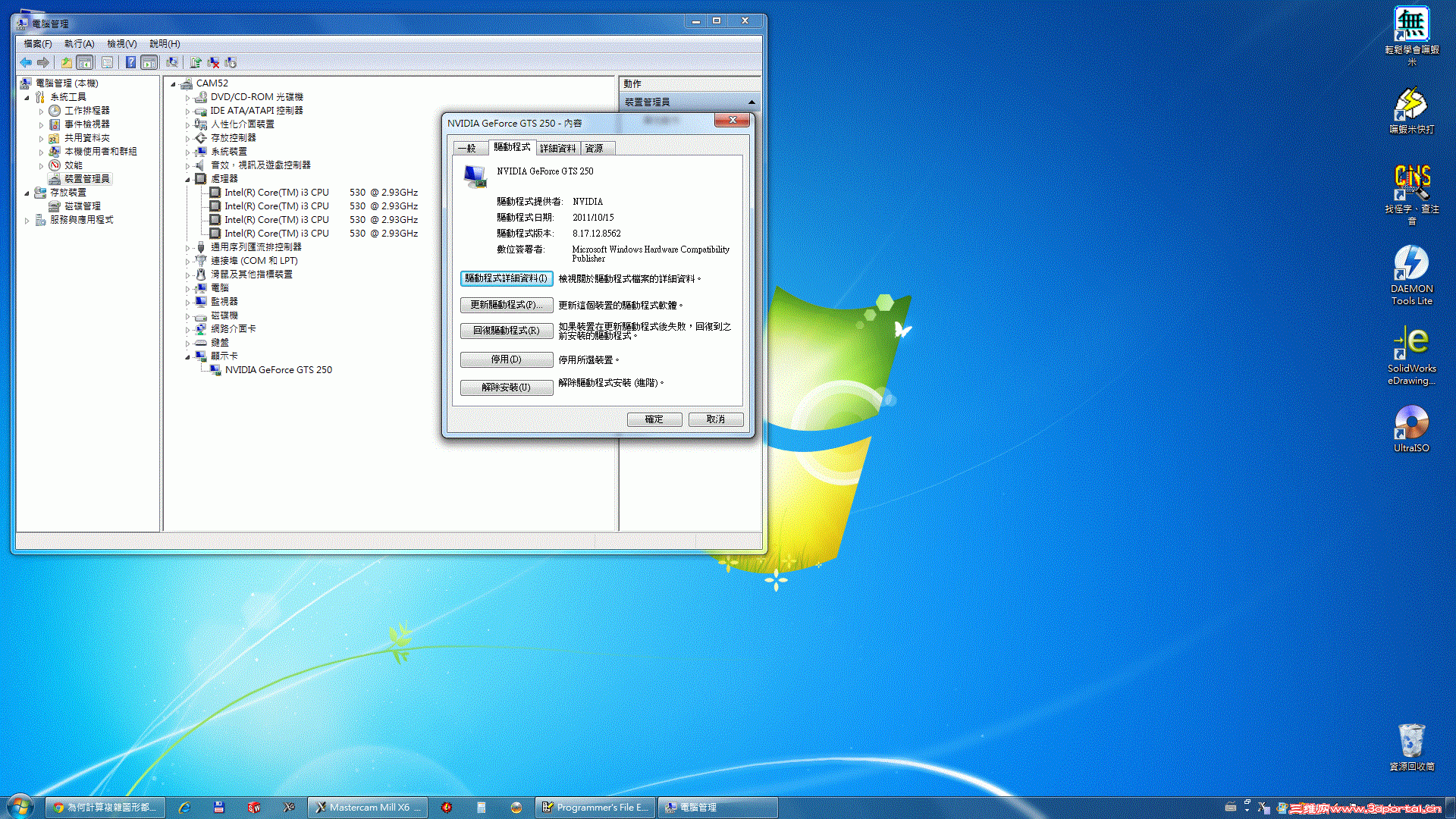
Task: Click the blue Back arrow in toolbar
Action: 26,63
